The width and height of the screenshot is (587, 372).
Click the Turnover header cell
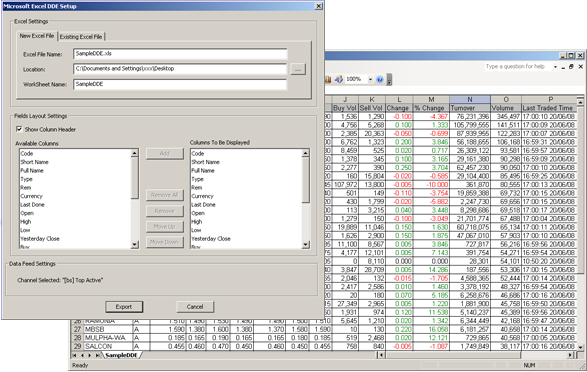point(469,108)
